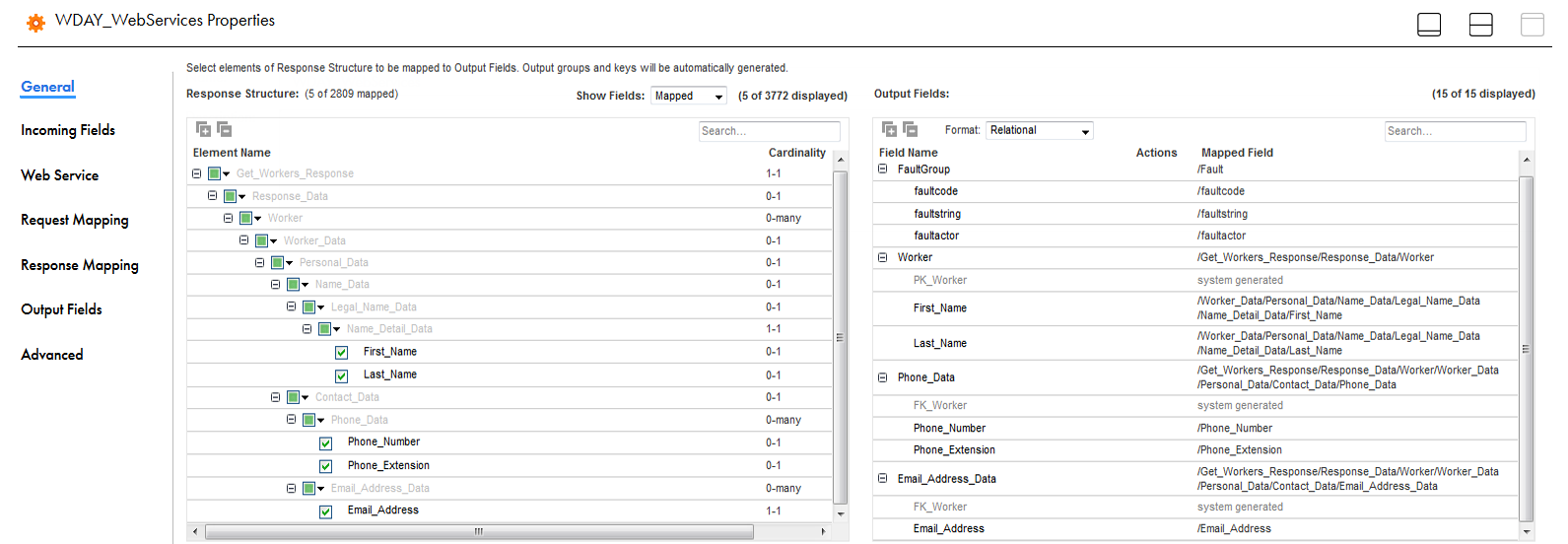
Task: Collapse the Phone_Data node in Response Structure
Action: [291, 419]
